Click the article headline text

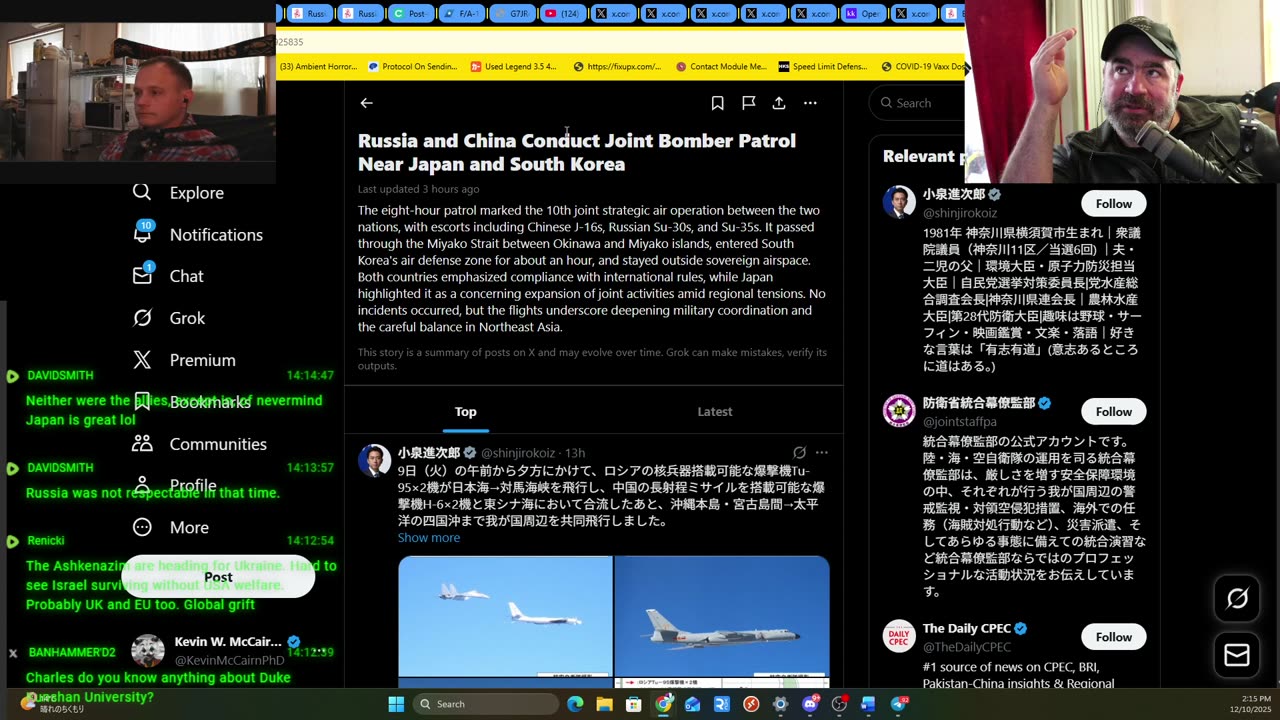click(577, 152)
